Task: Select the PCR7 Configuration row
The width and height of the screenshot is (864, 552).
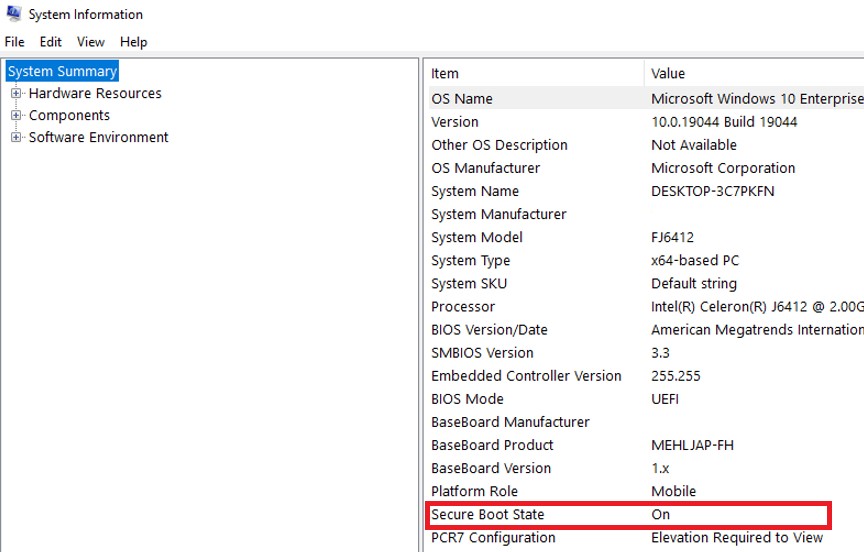Action: coord(646,538)
